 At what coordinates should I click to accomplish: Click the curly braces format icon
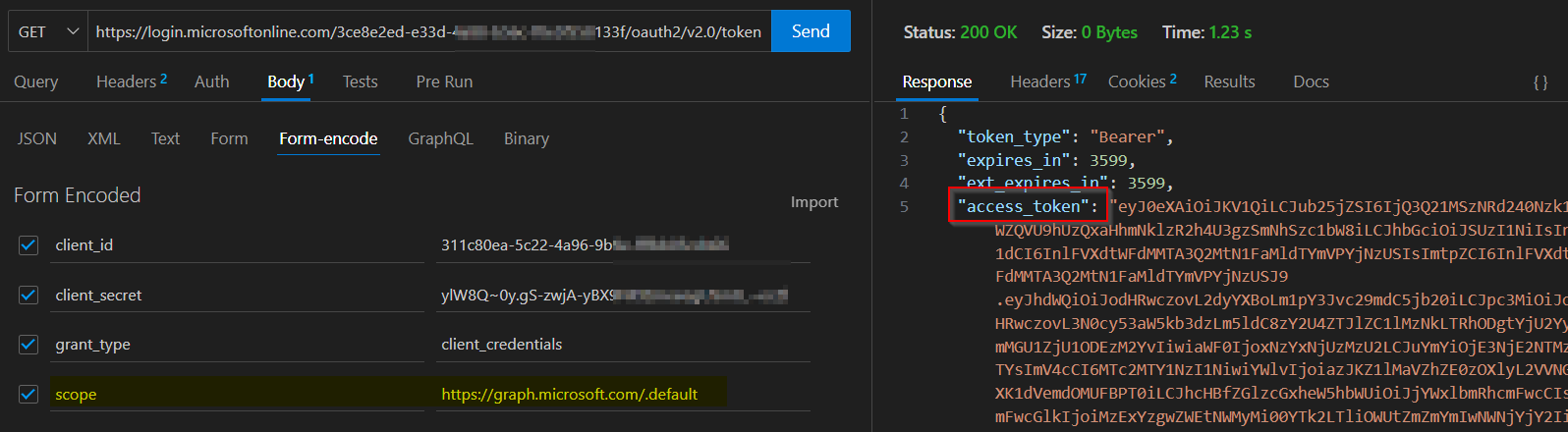coord(1540,82)
